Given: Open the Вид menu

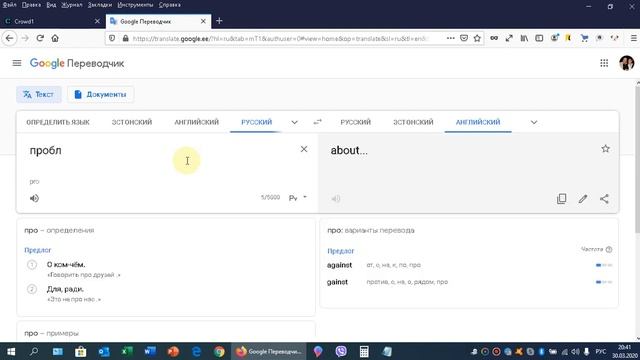Looking at the screenshot, I should (51, 5).
